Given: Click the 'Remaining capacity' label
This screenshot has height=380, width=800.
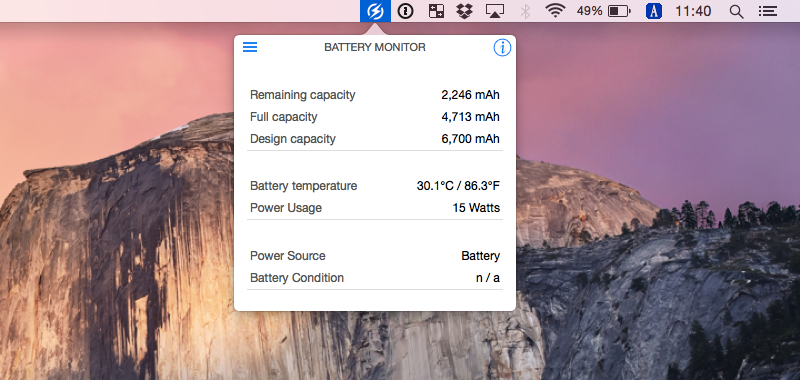Looking at the screenshot, I should (303, 95).
